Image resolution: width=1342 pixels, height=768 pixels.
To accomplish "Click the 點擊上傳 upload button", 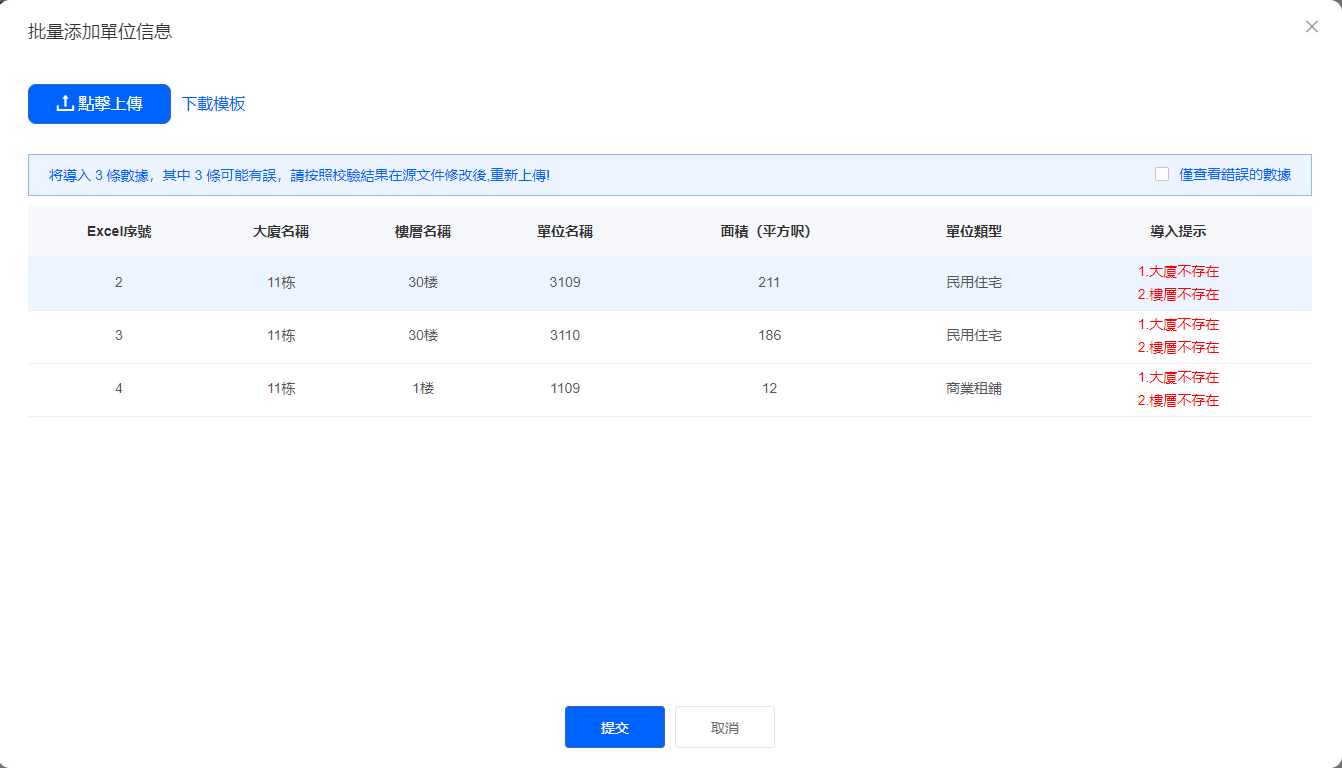I will [x=99, y=104].
